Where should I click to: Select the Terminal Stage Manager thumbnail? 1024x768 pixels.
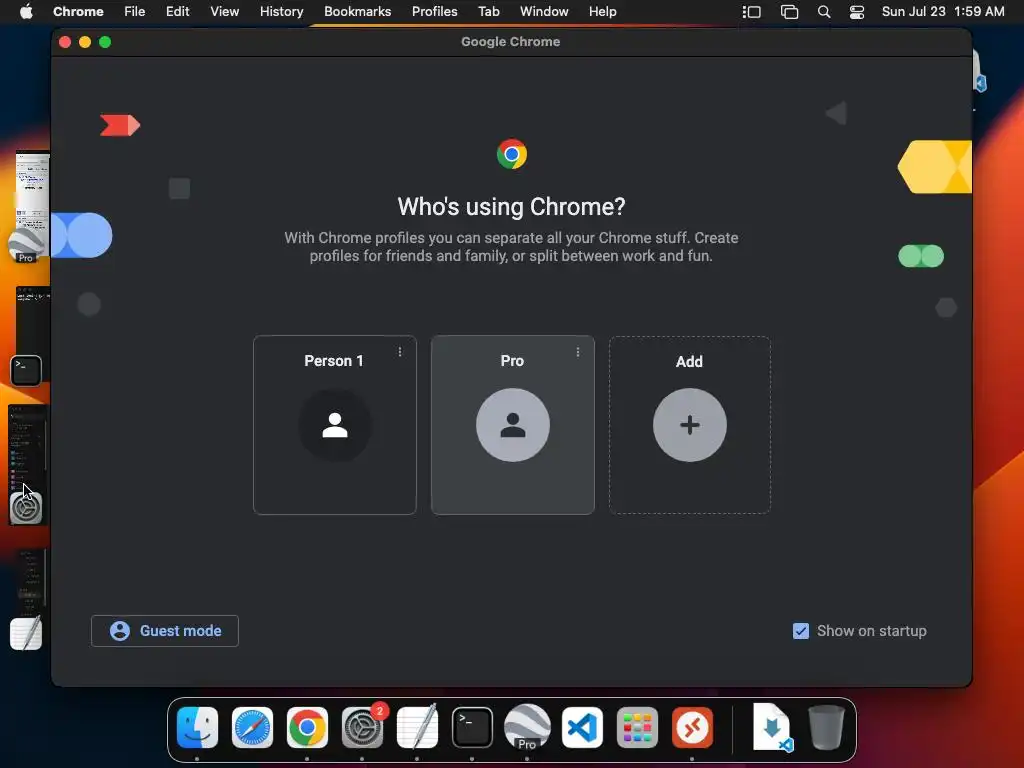(29, 336)
